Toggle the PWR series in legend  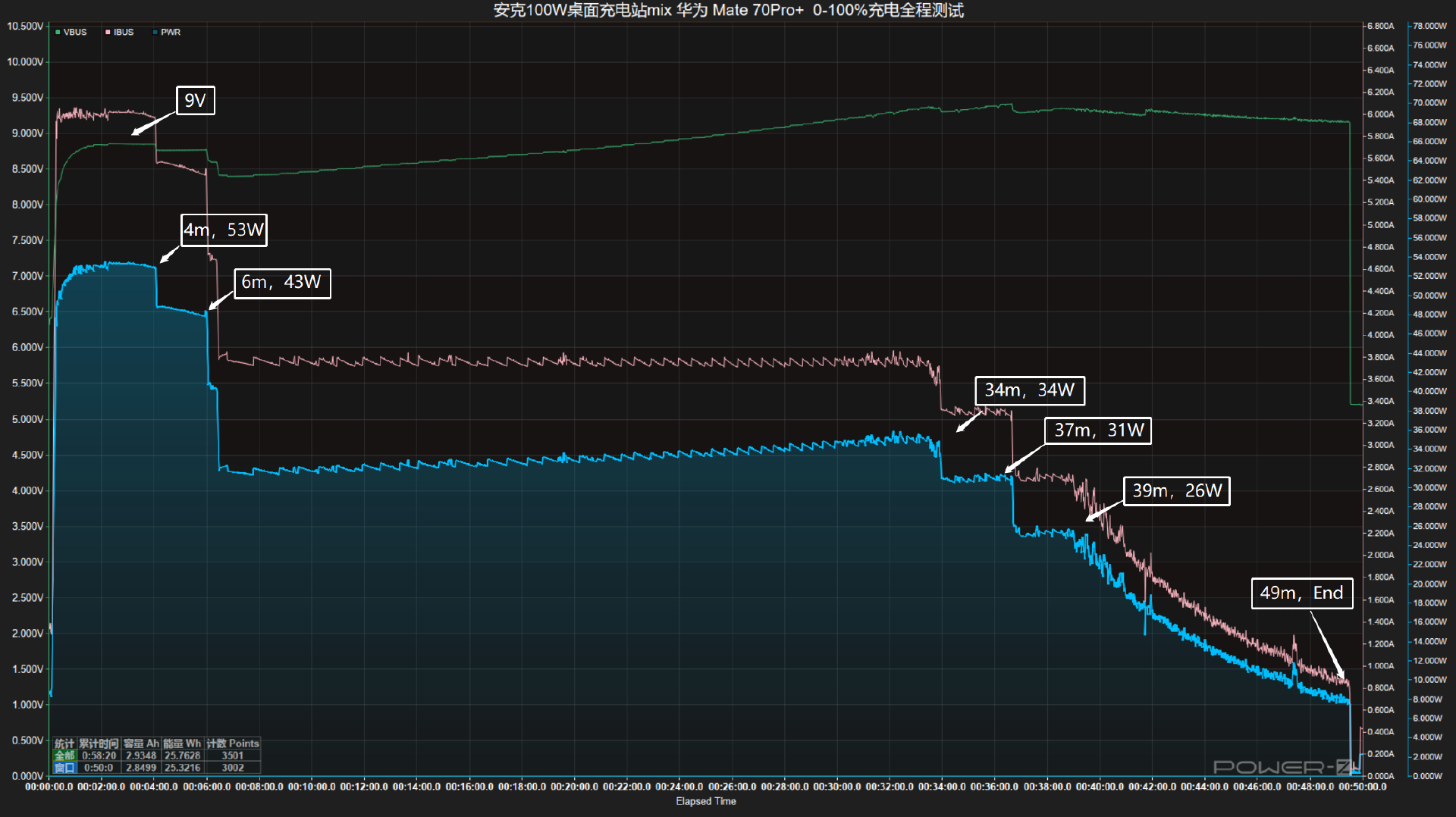click(x=166, y=32)
